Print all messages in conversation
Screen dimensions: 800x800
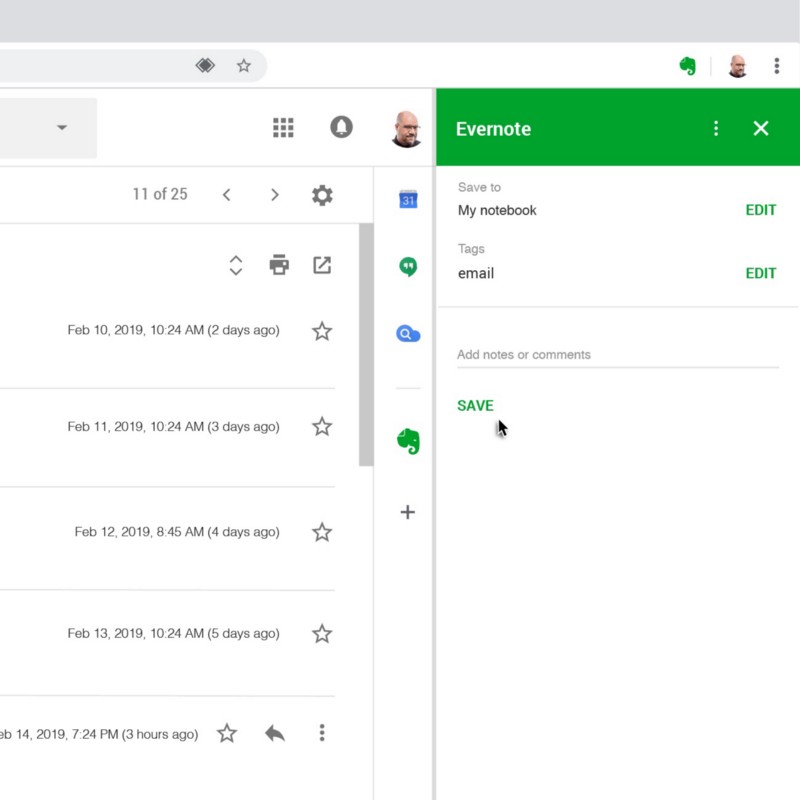coord(279,265)
